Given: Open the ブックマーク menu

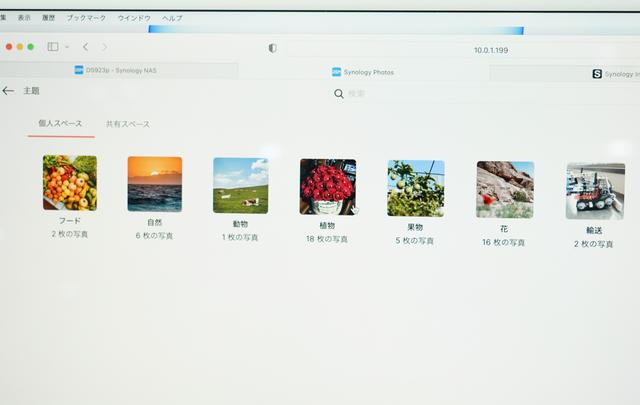Looking at the screenshot, I should click(x=86, y=18).
